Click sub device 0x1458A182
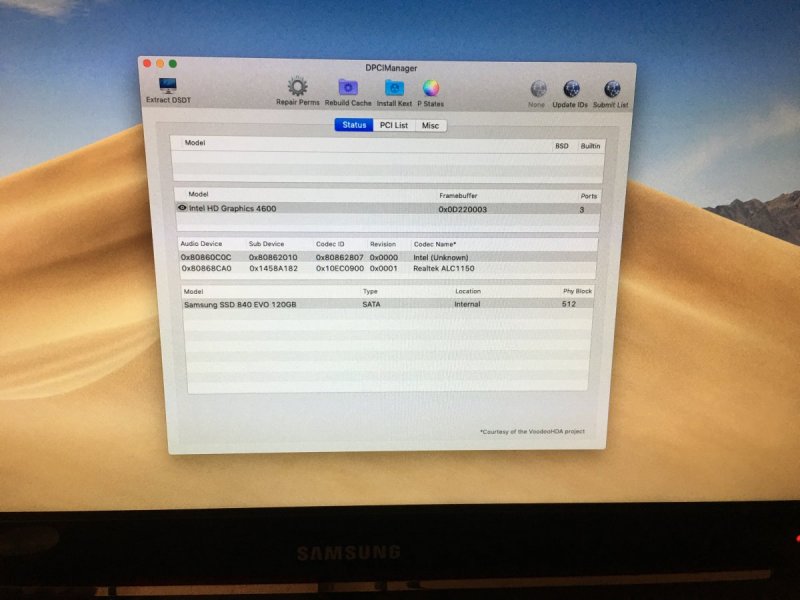This screenshot has width=800, height=600. click(273, 268)
